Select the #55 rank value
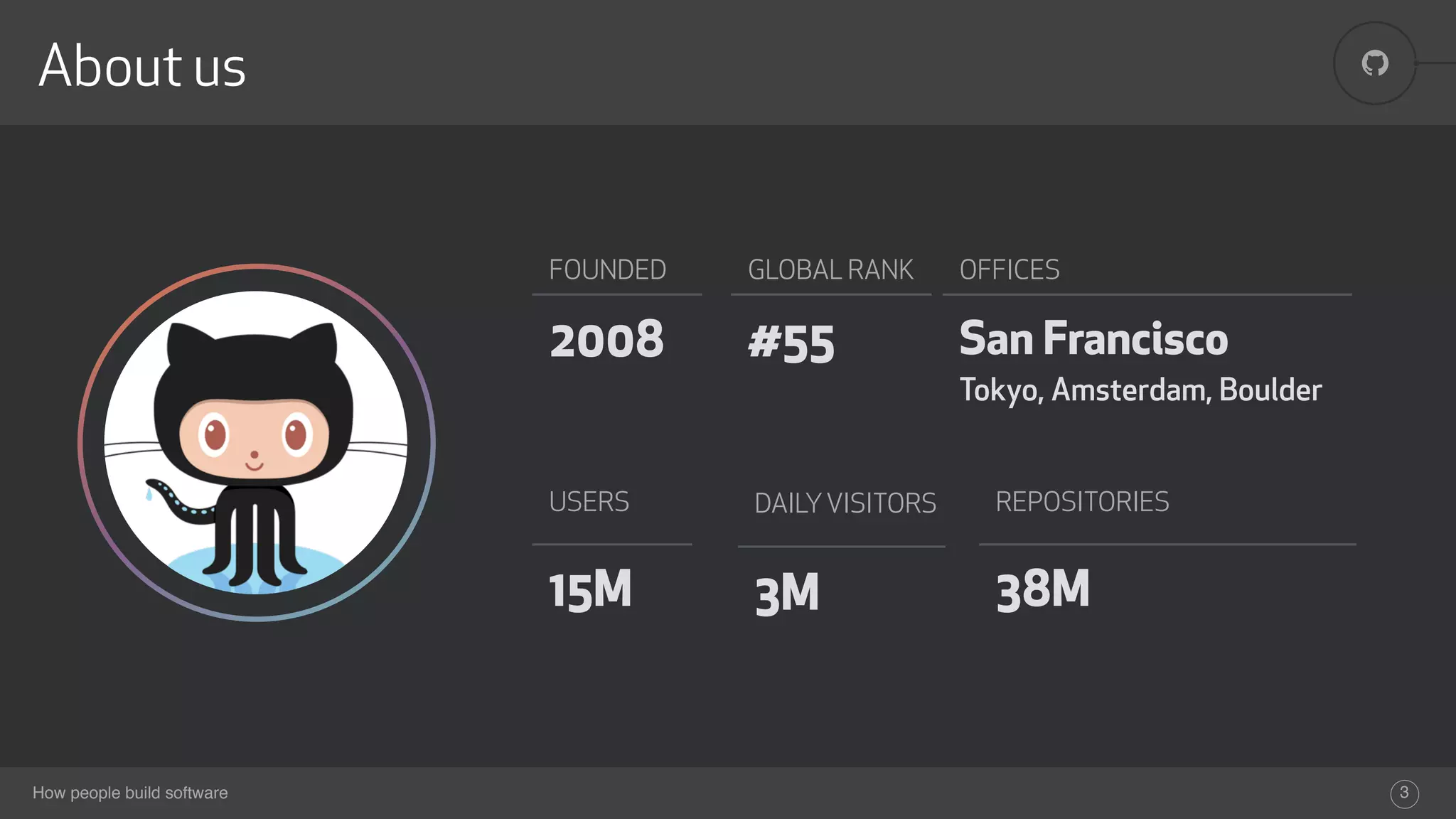This screenshot has height=819, width=1456. (x=791, y=344)
